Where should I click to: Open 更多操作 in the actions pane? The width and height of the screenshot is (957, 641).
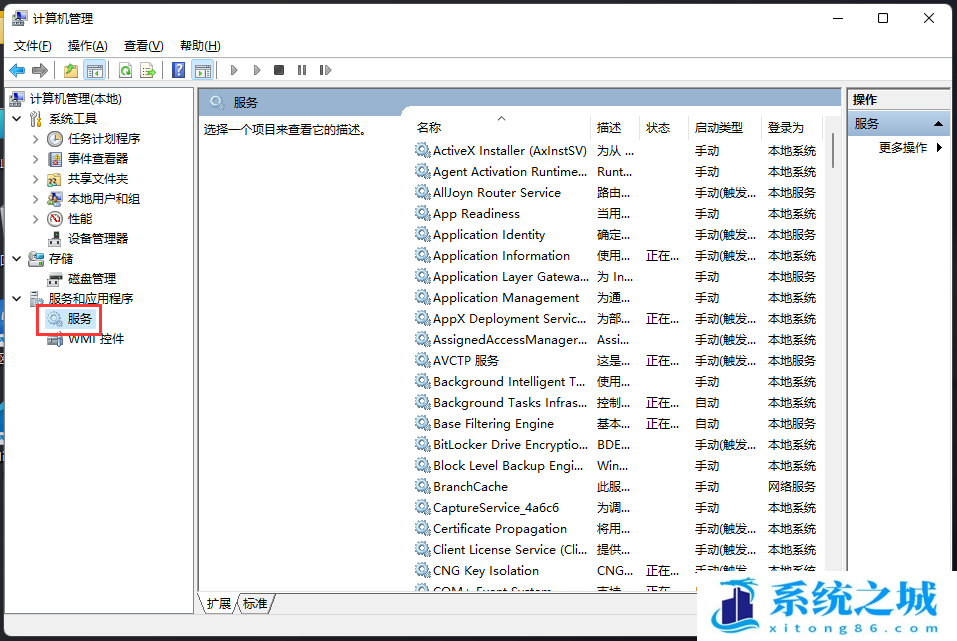click(x=903, y=148)
